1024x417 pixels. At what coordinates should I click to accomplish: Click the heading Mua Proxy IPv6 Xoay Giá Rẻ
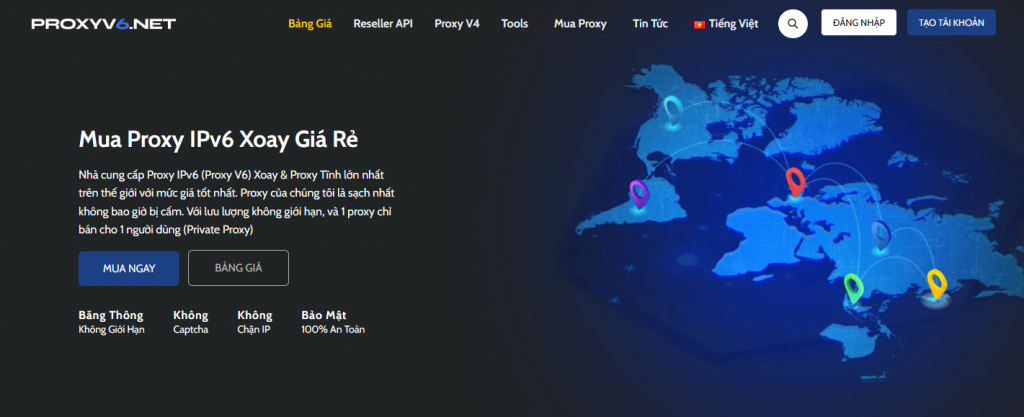(x=218, y=140)
